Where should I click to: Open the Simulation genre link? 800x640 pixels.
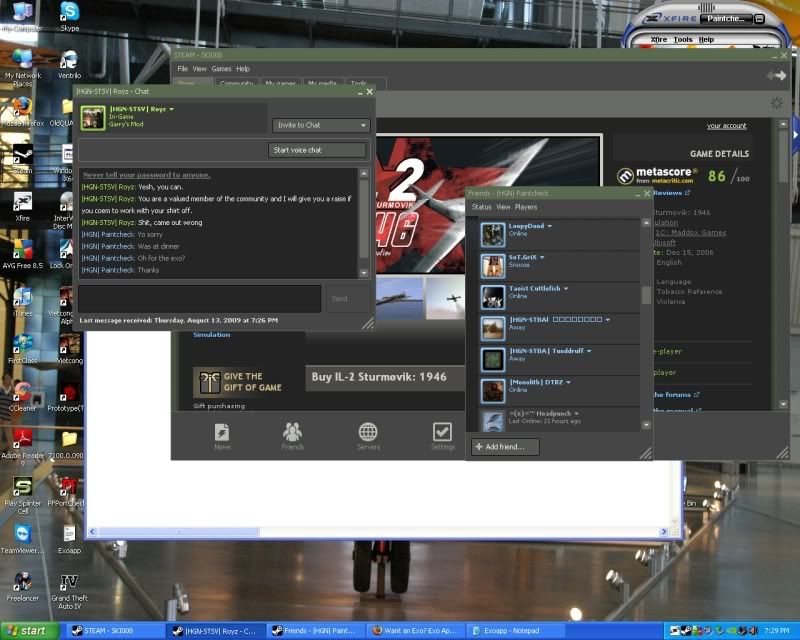click(212, 335)
